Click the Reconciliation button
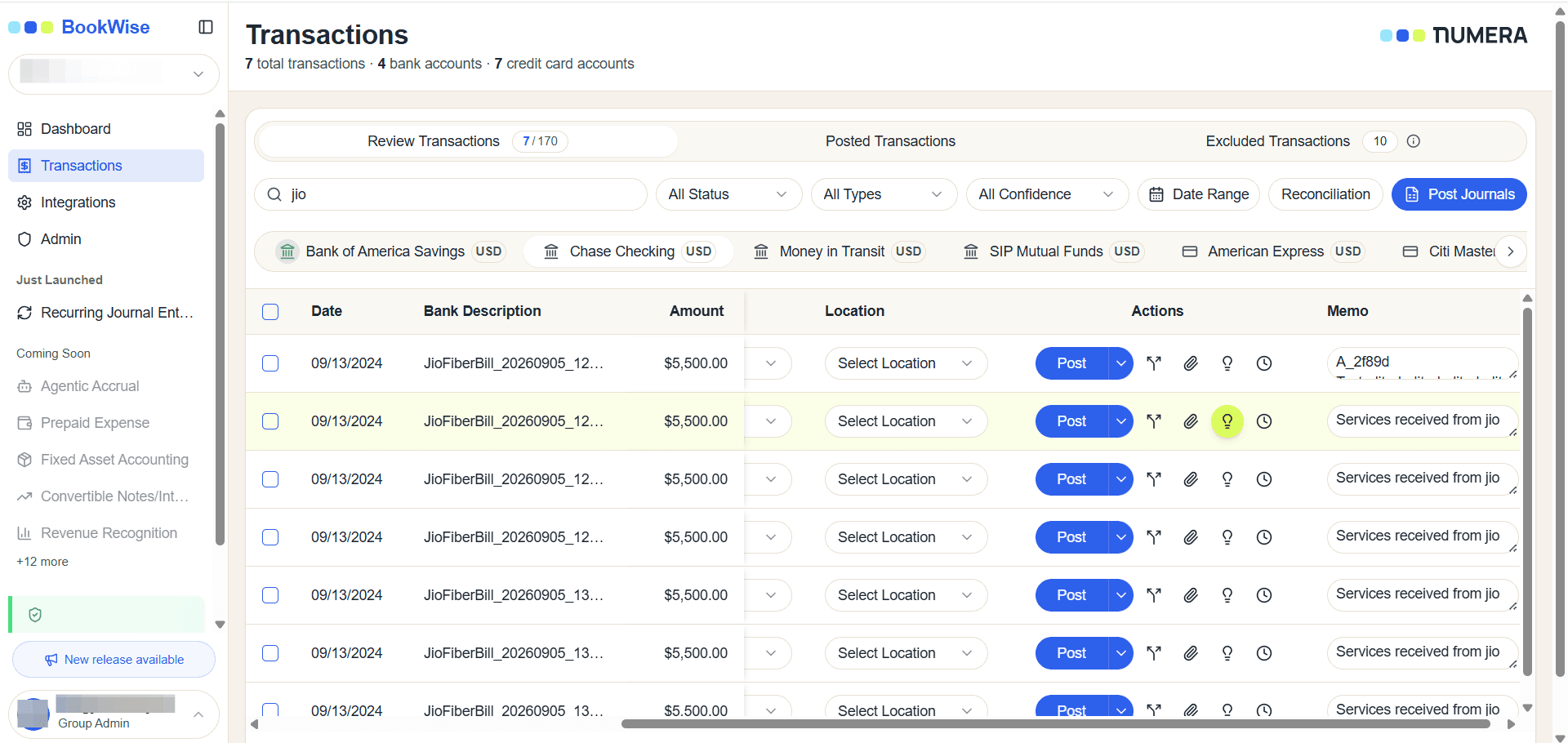 coord(1325,194)
